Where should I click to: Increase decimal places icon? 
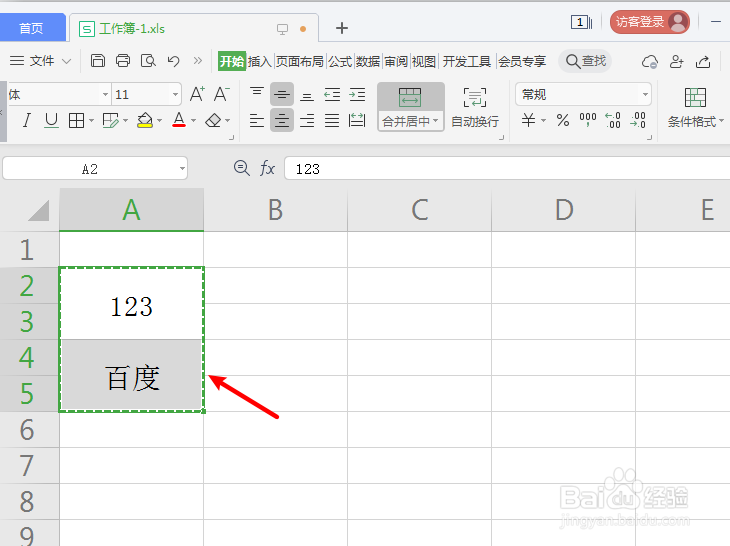(613, 121)
